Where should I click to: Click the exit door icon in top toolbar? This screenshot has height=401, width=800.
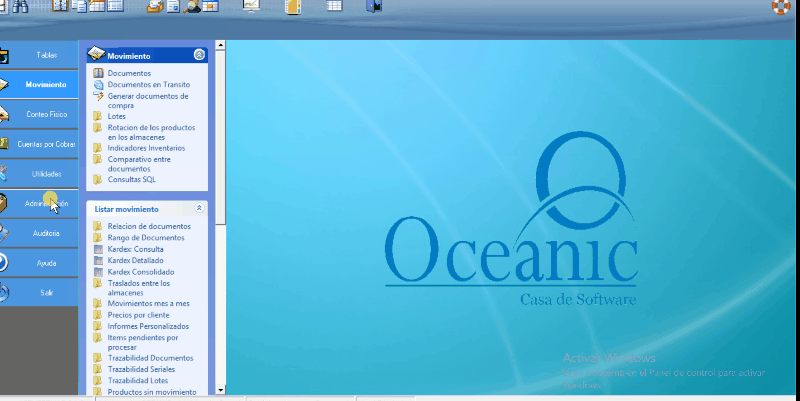point(374,7)
